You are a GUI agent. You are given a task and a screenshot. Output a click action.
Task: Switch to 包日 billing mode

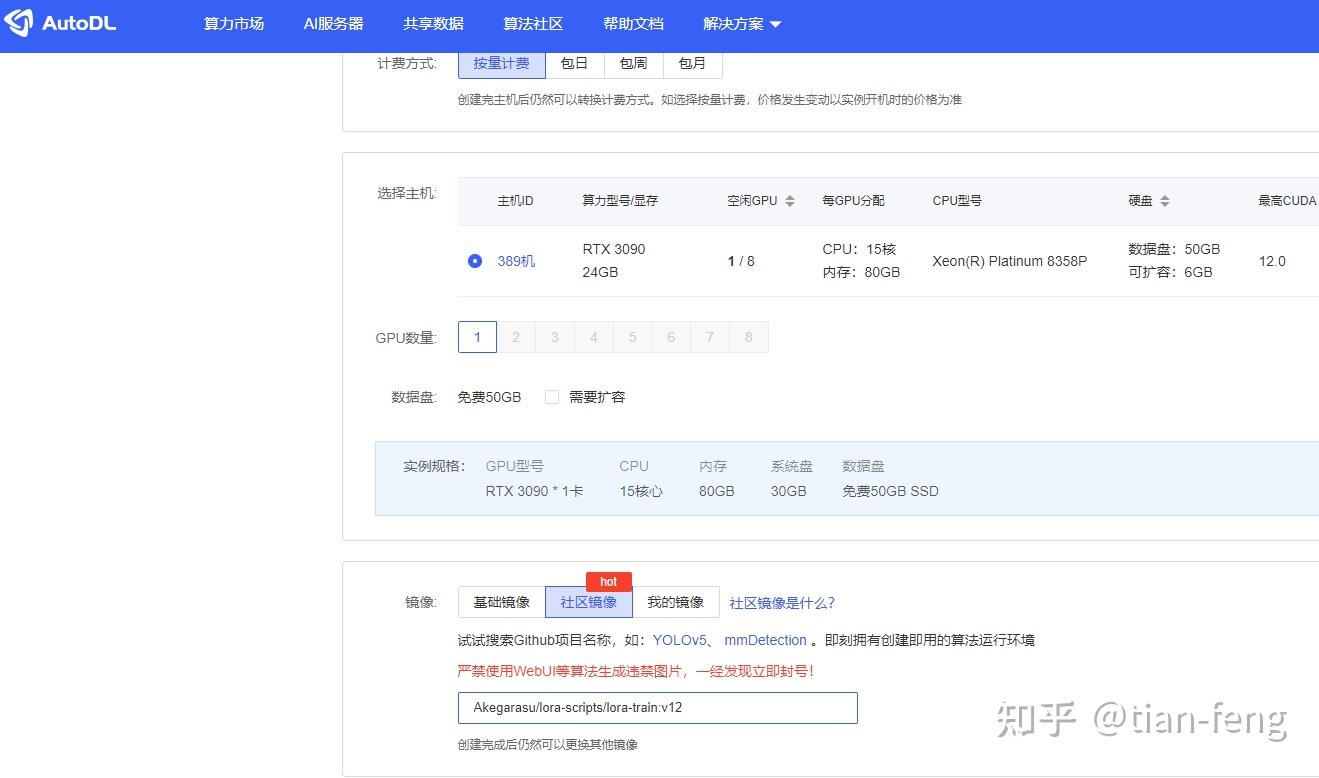click(x=574, y=62)
